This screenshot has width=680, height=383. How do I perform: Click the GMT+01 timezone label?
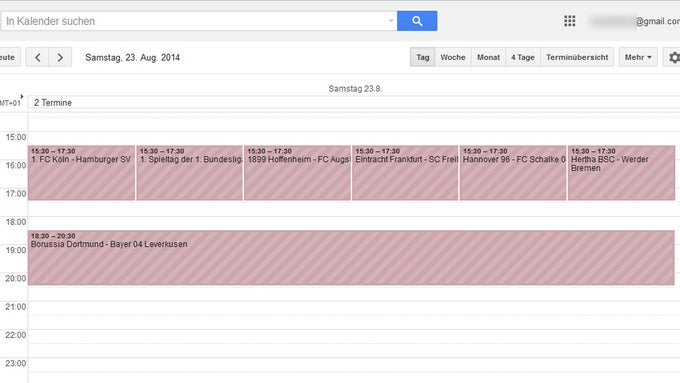coord(10,103)
